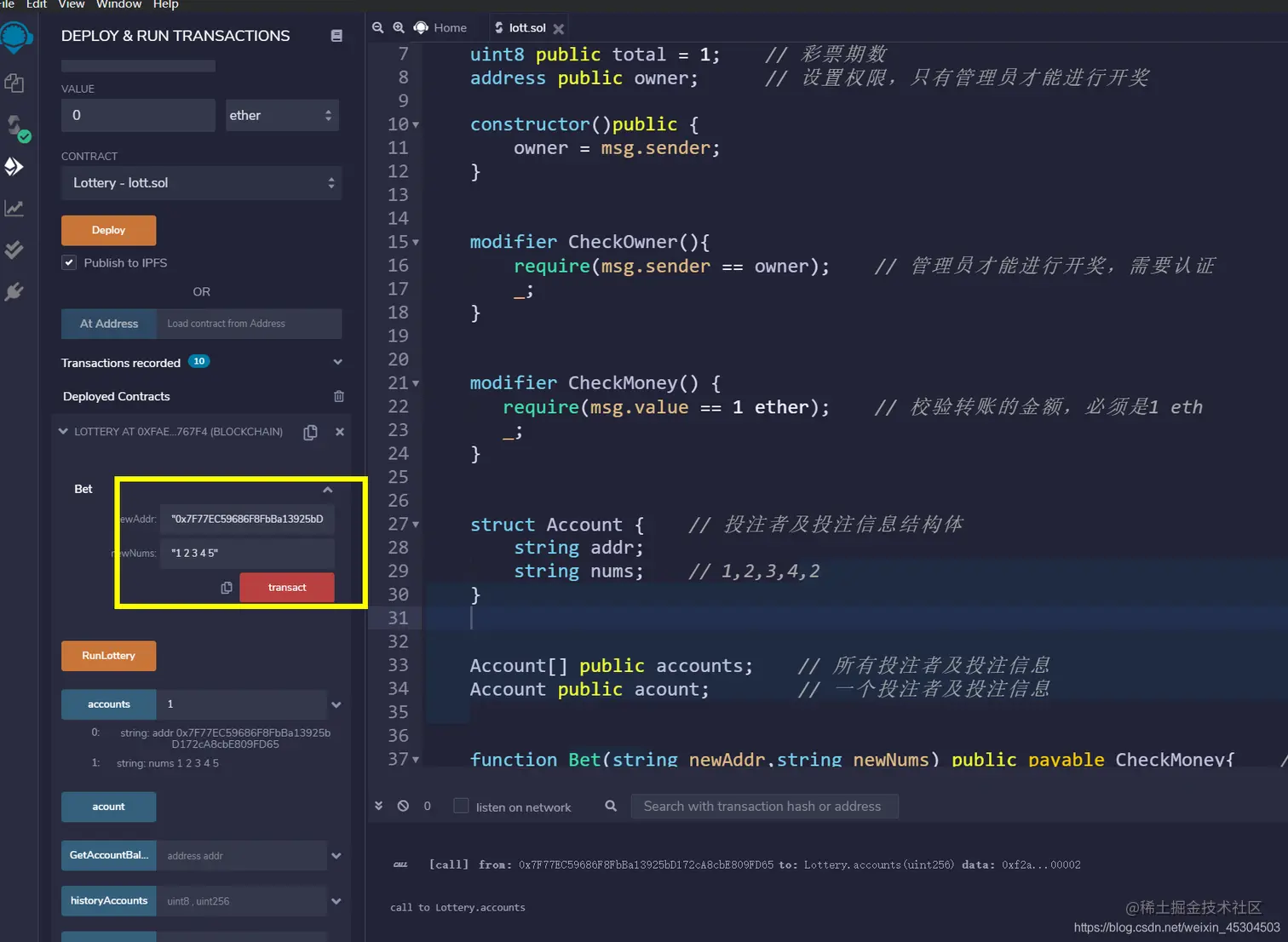The width and height of the screenshot is (1288, 942).
Task: Select the lott.sol editor tab
Action: 526,28
